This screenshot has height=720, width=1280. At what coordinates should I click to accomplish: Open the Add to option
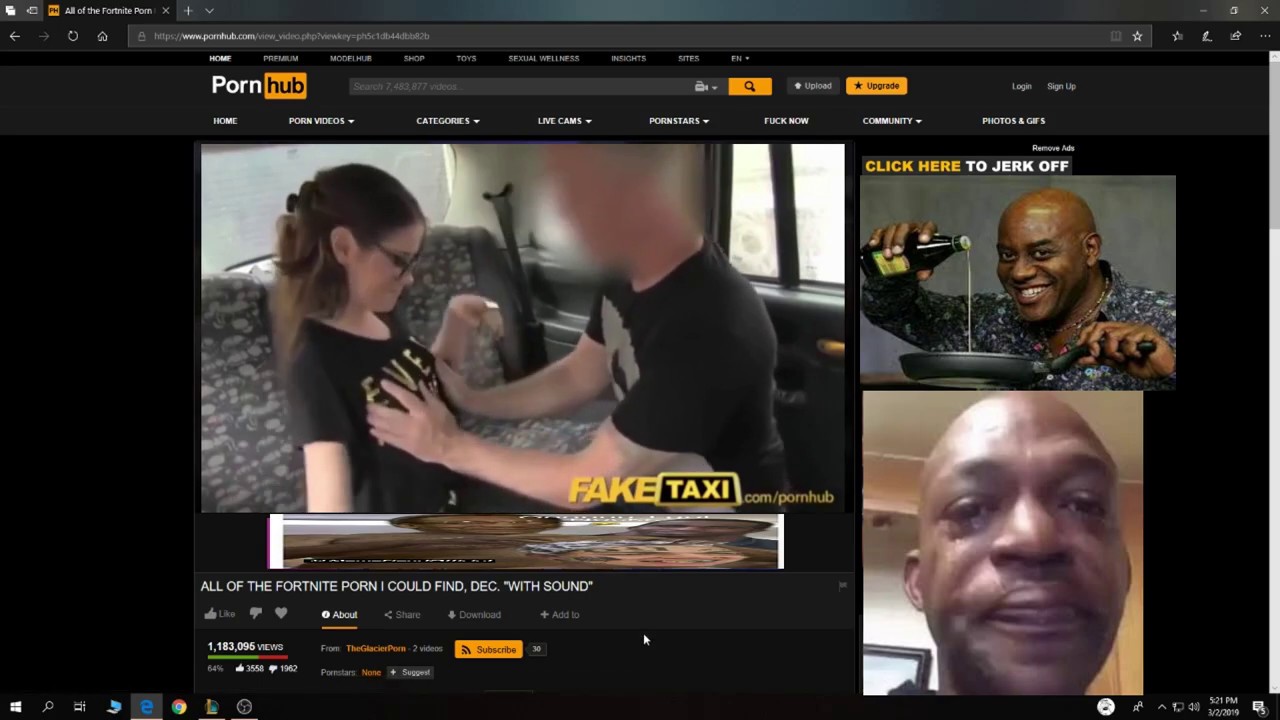coord(559,615)
